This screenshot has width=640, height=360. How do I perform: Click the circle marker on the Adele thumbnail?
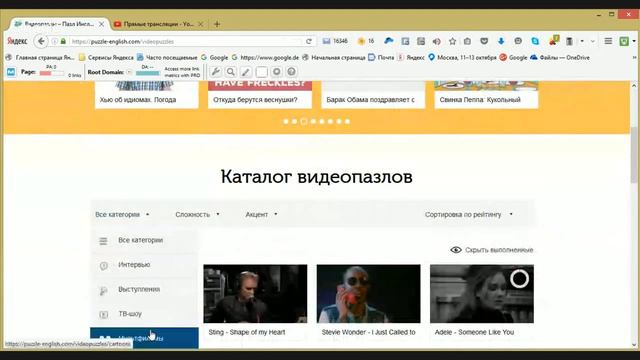point(519,279)
